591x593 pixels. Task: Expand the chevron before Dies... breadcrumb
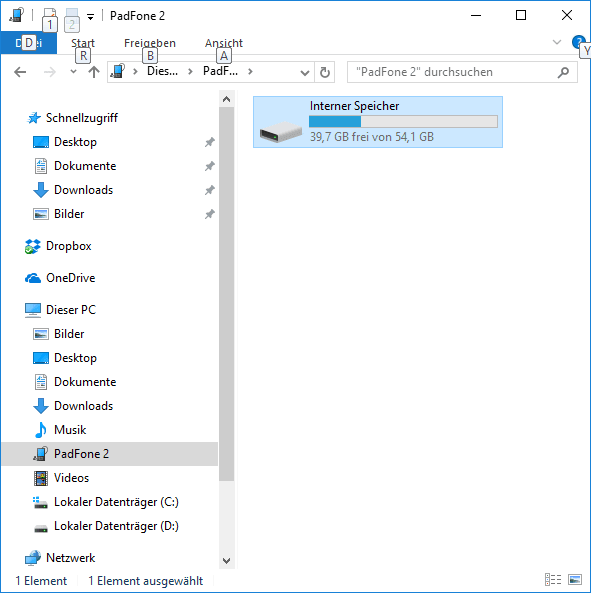tap(135, 71)
